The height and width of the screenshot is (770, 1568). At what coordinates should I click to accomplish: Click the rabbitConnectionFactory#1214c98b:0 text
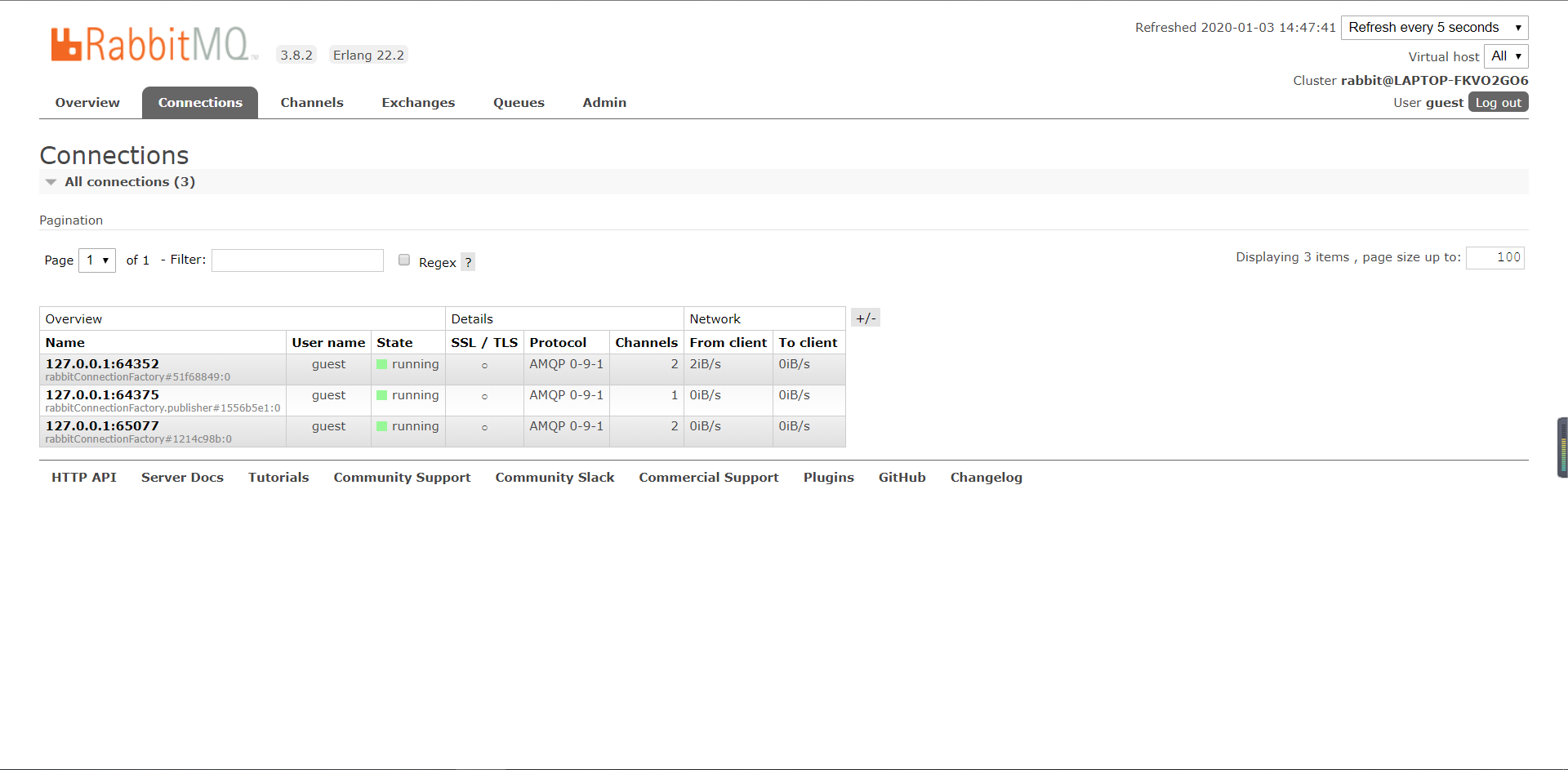tap(138, 439)
